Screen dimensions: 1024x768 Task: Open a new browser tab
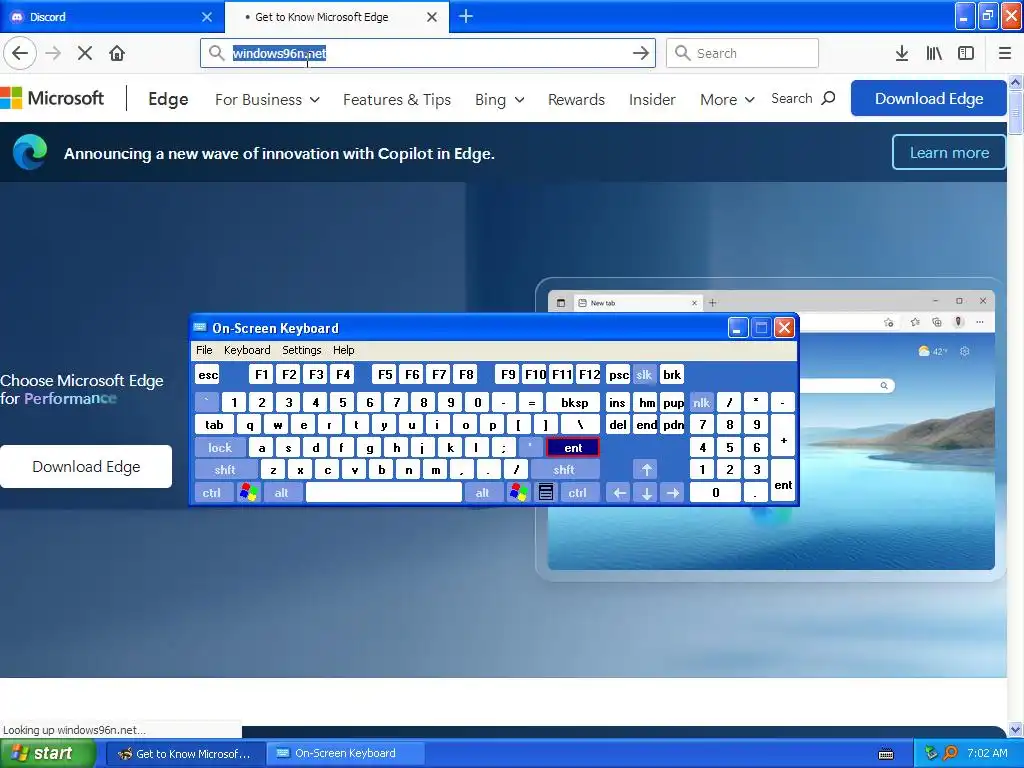(466, 16)
